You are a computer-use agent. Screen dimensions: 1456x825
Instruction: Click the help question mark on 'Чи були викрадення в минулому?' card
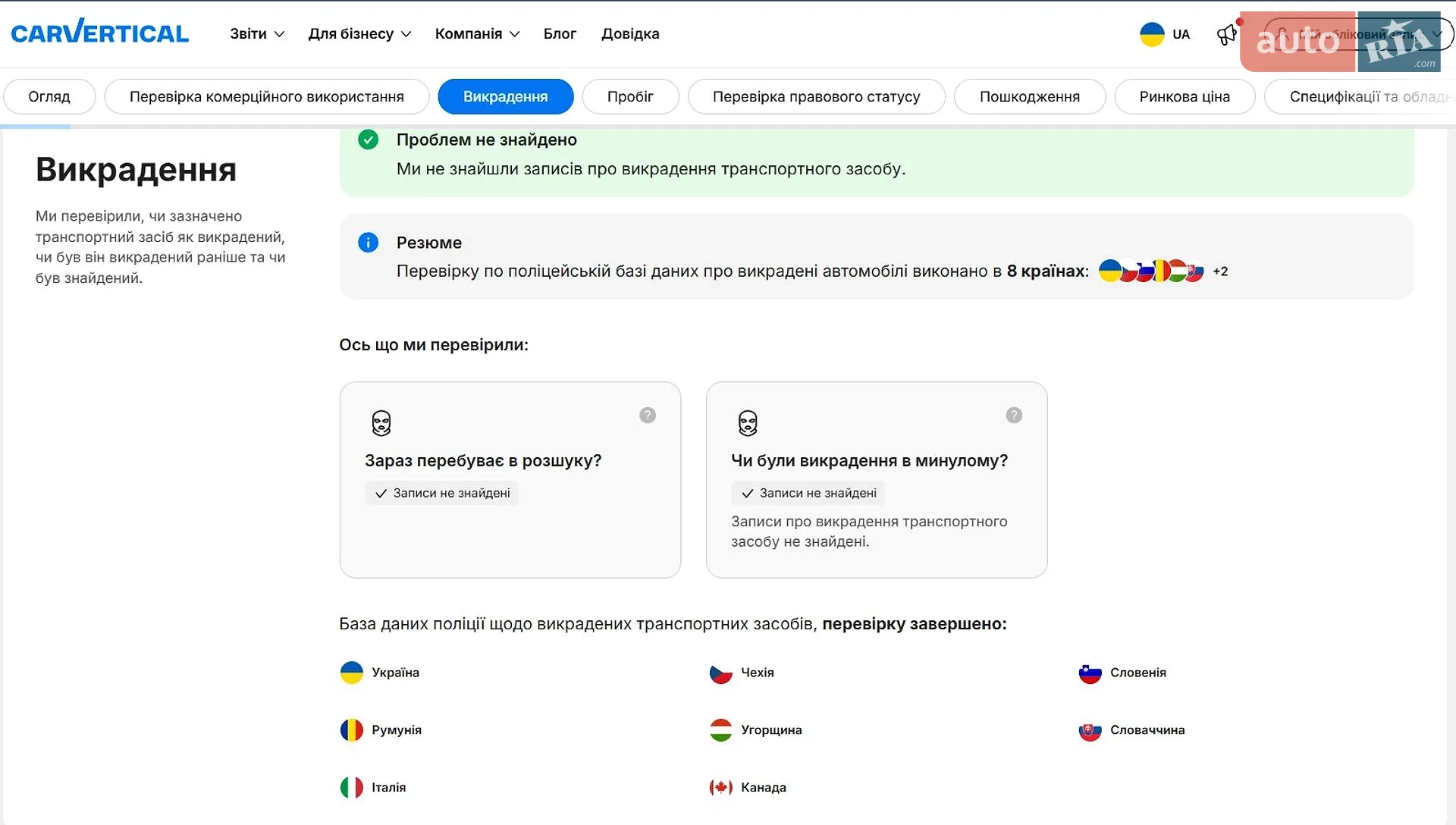(1014, 415)
